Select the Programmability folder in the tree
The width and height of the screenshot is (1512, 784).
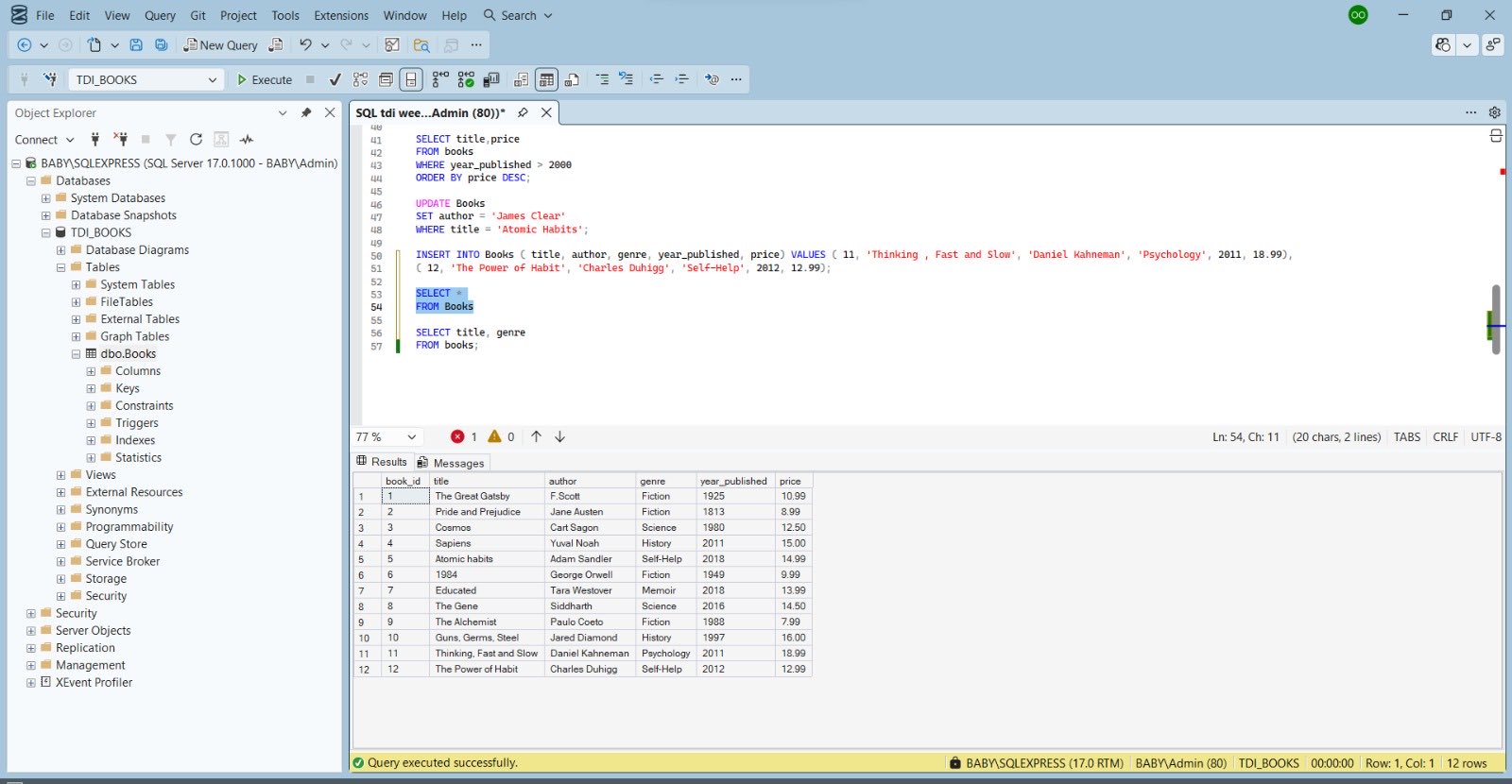pyautogui.click(x=129, y=527)
